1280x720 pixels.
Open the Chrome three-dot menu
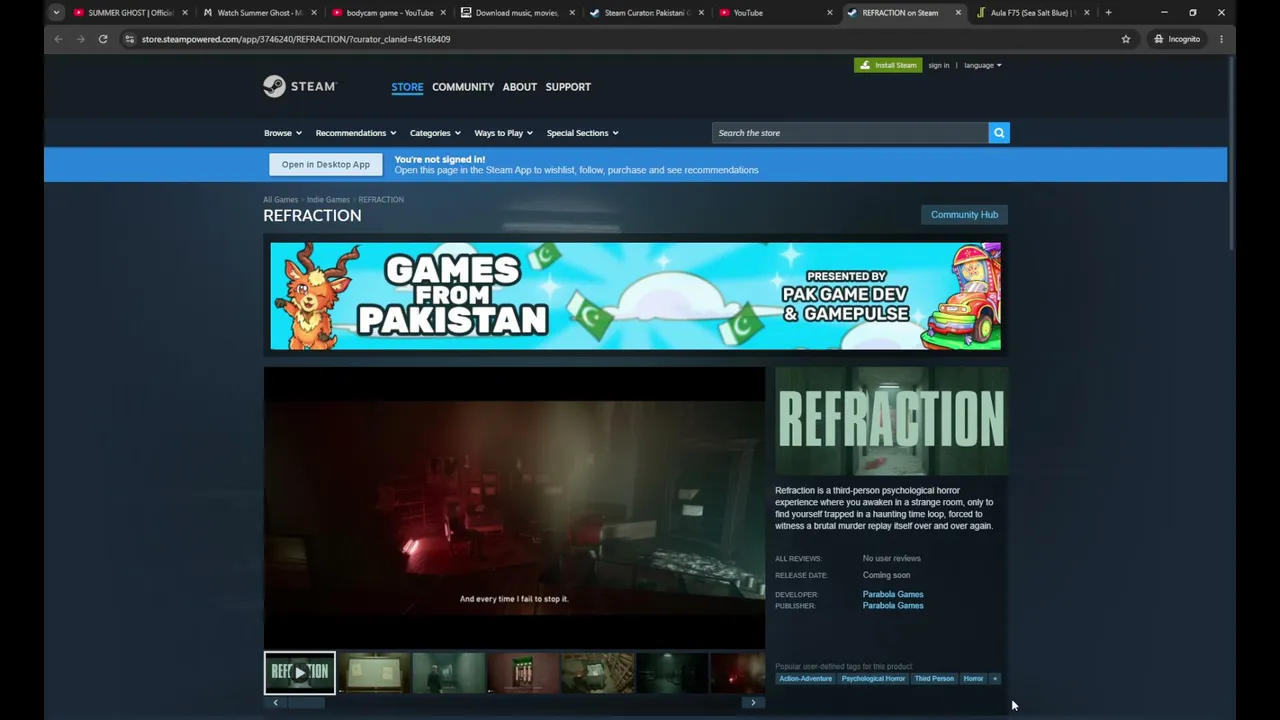[1221, 39]
